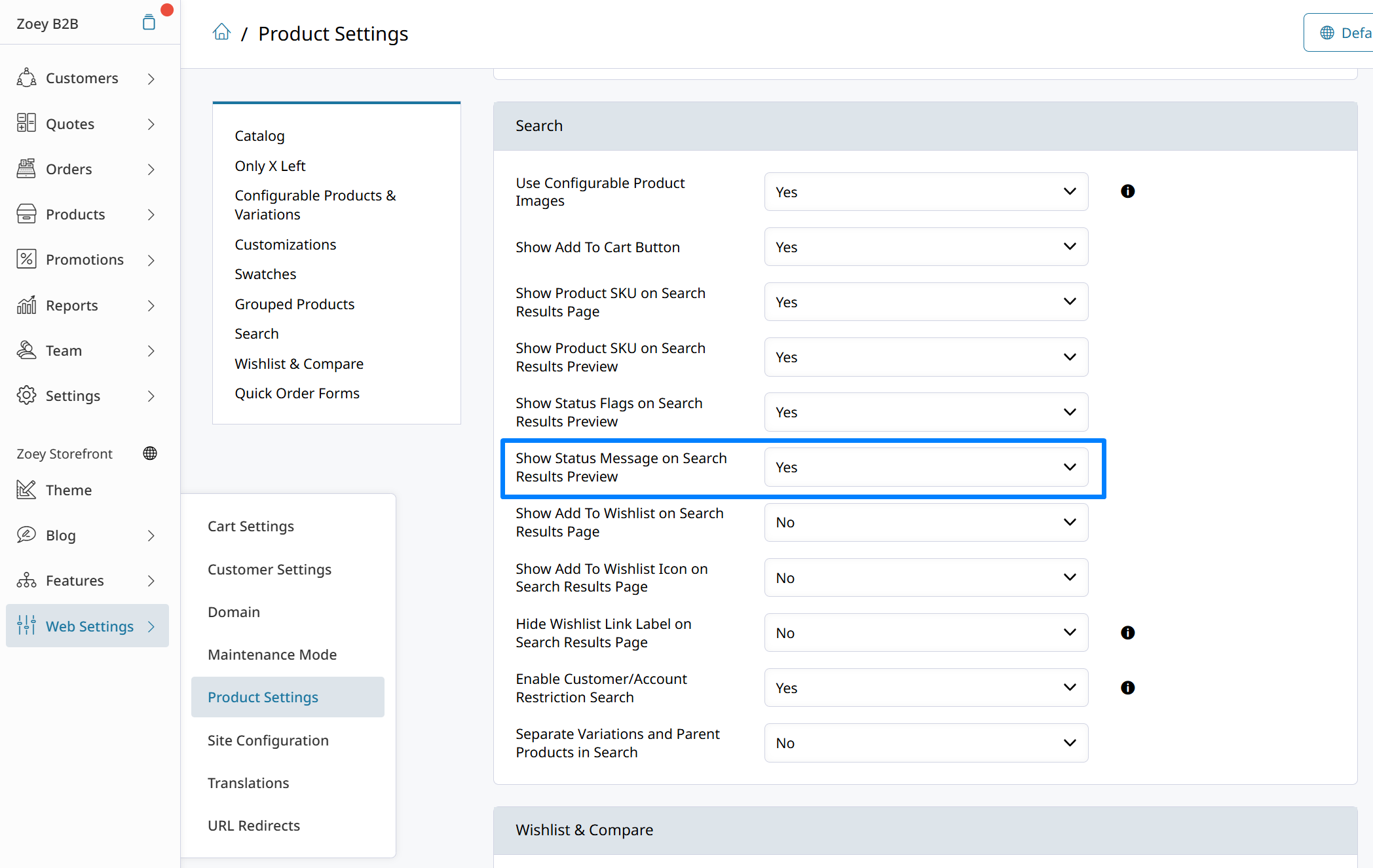Open Show Add To Wishlist Icon dropdown
Image resolution: width=1373 pixels, height=868 pixels.
(926, 578)
